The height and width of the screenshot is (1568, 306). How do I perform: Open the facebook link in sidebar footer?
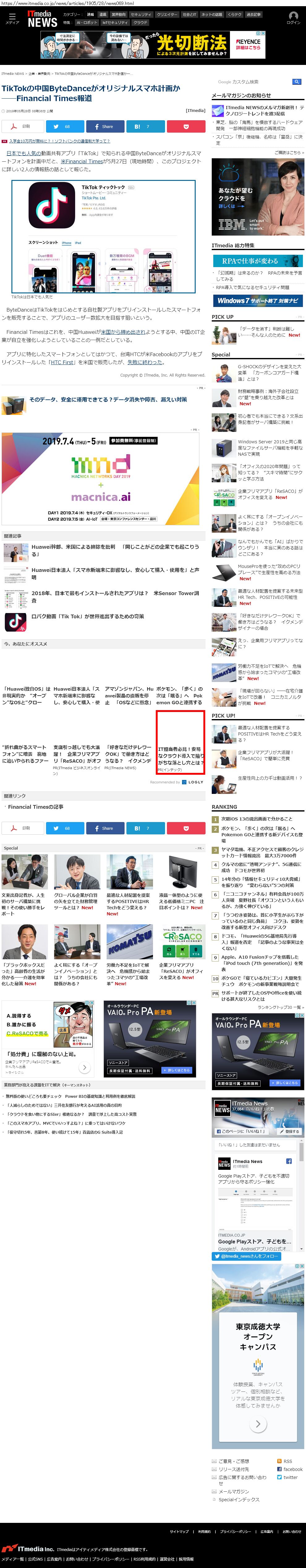[289, 1469]
